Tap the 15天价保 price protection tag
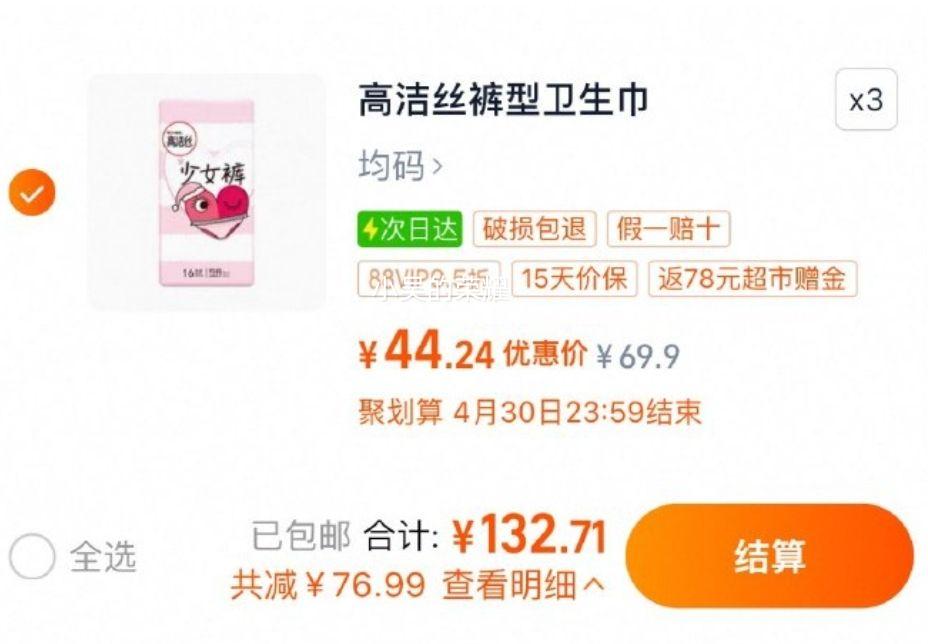 [574, 278]
